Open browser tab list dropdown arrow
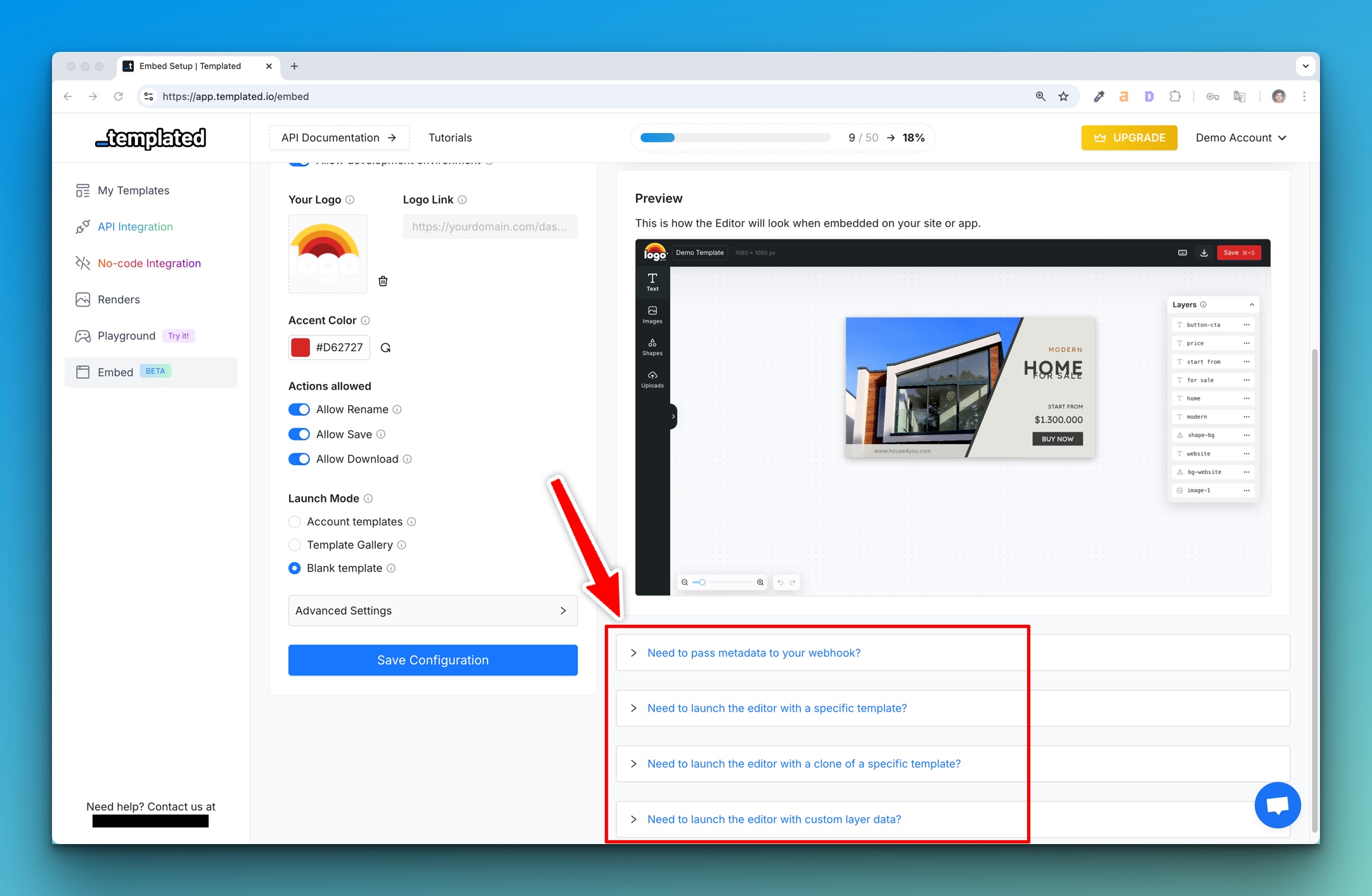The image size is (1372, 896). [x=1305, y=66]
